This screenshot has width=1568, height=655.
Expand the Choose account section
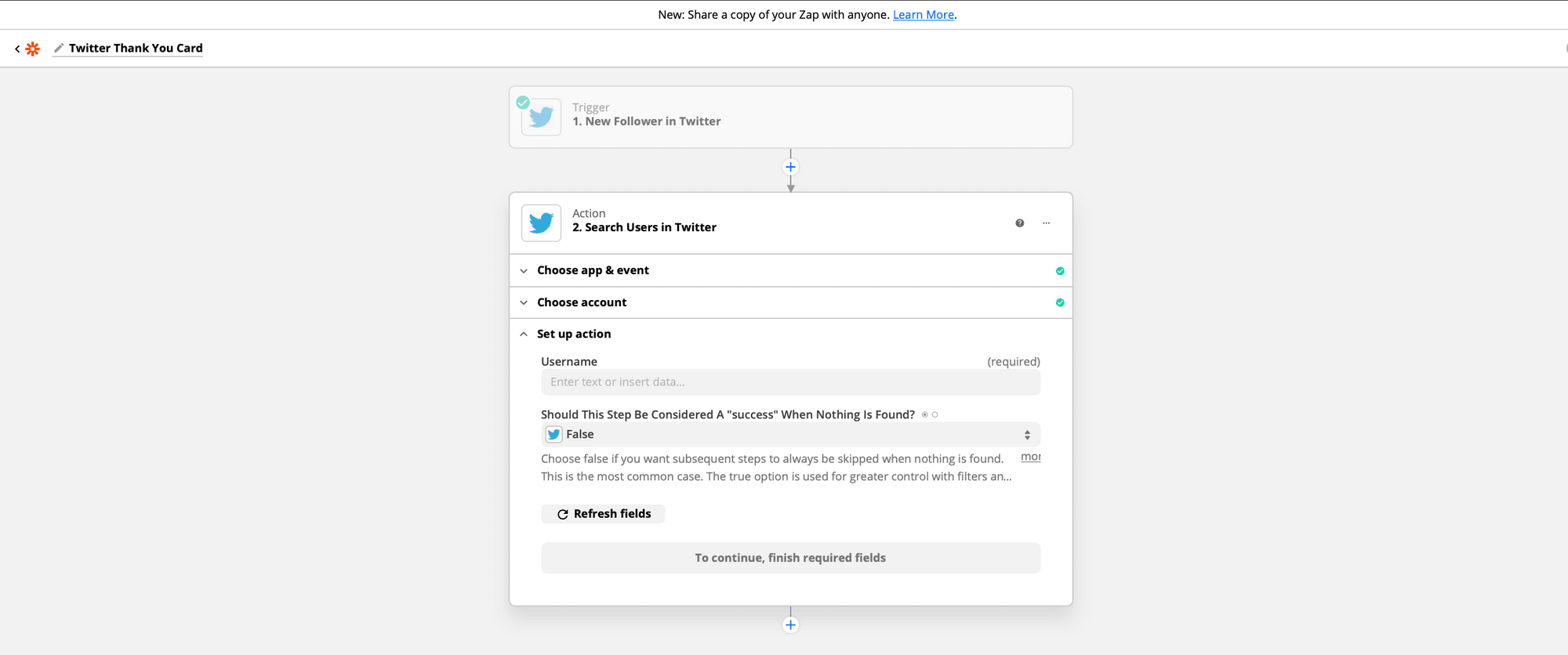[x=582, y=302]
